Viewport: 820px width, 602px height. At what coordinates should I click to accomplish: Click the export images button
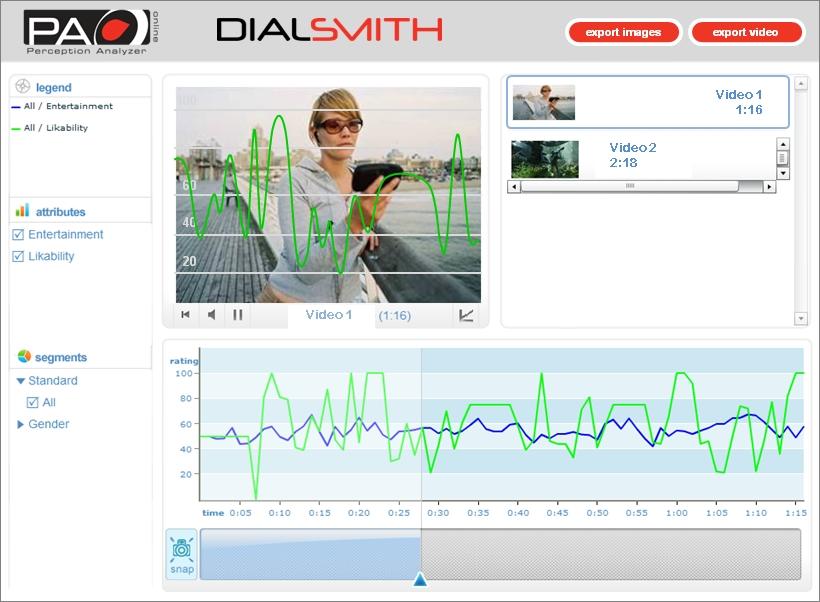point(623,32)
